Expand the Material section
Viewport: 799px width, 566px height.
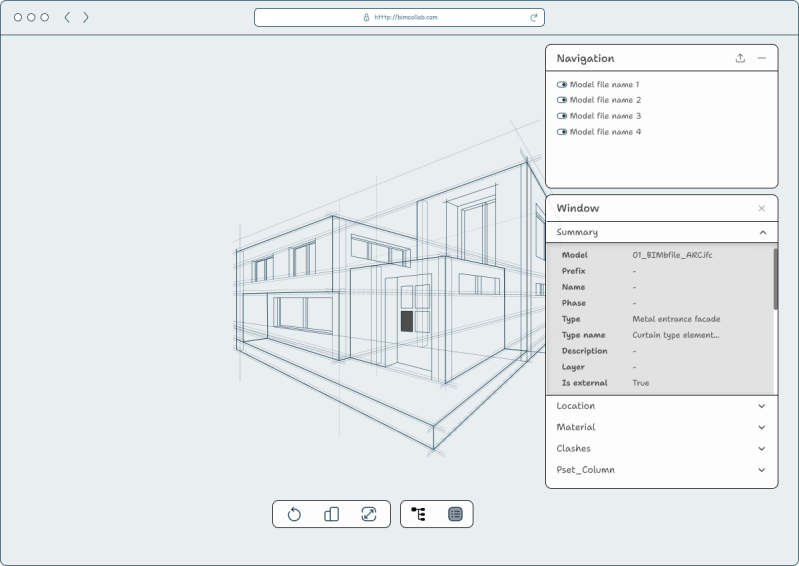click(x=762, y=427)
